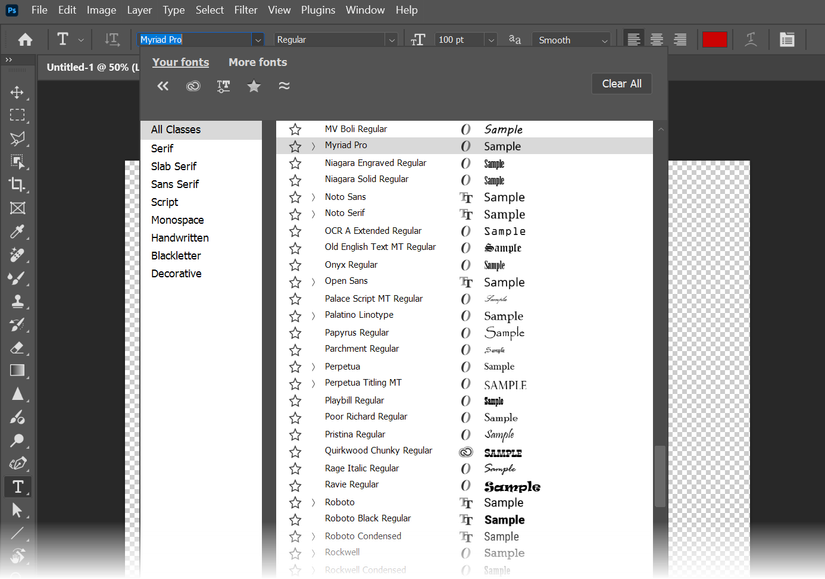Expand the Palatino Linotype family
825x579 pixels.
[x=313, y=316]
